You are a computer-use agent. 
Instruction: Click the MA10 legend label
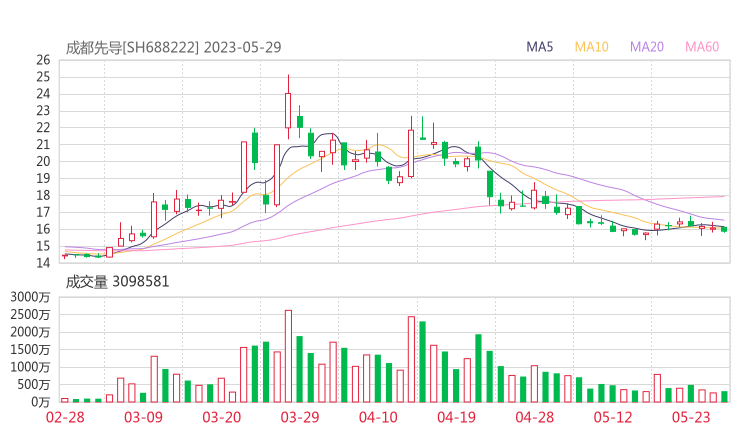(x=591, y=47)
